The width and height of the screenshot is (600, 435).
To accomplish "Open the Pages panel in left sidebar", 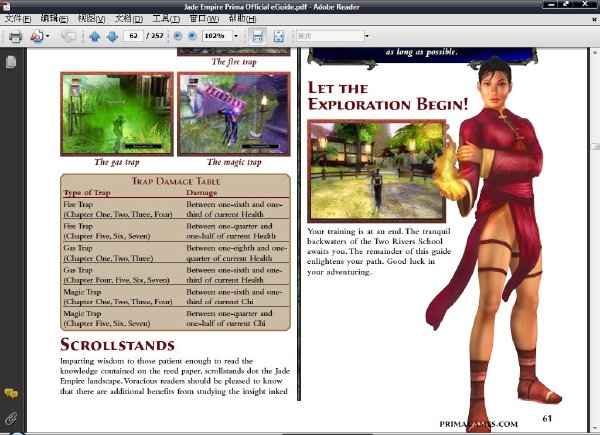I will point(11,62).
